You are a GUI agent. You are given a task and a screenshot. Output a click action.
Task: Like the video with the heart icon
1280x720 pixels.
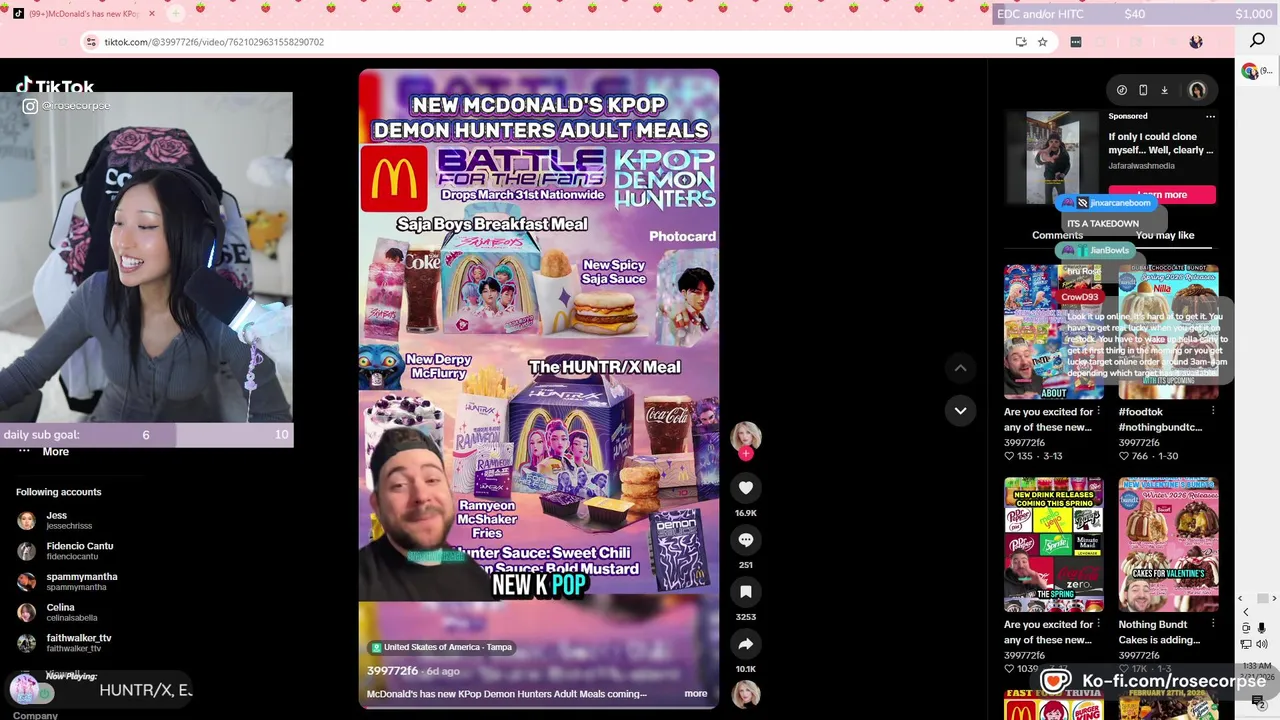tap(746, 488)
